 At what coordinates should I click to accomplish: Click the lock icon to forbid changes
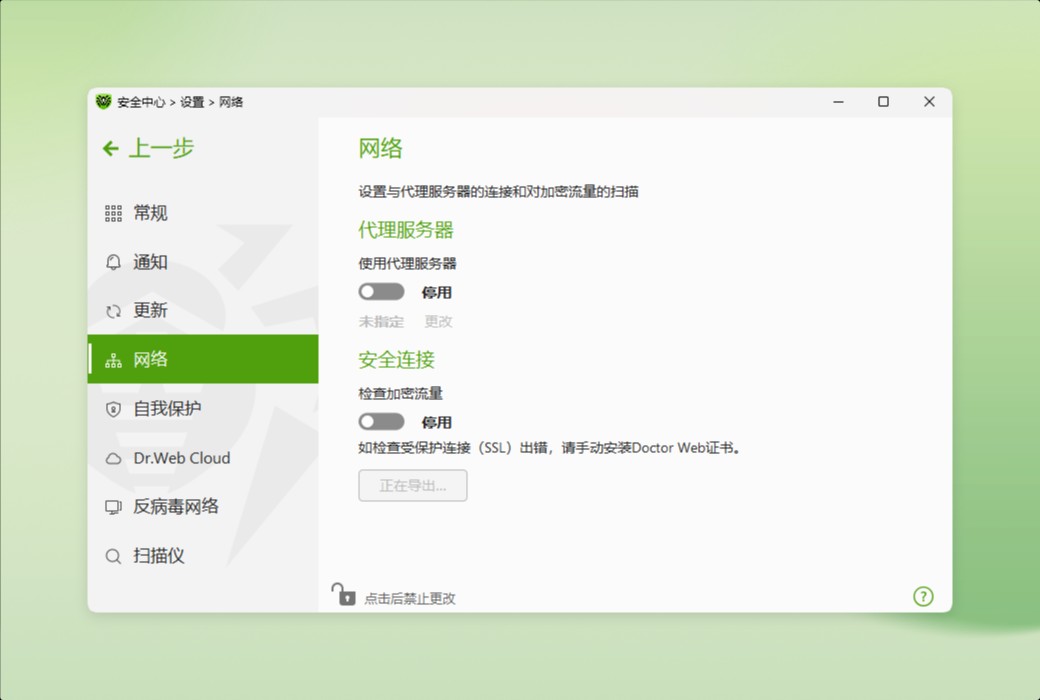(x=346, y=594)
